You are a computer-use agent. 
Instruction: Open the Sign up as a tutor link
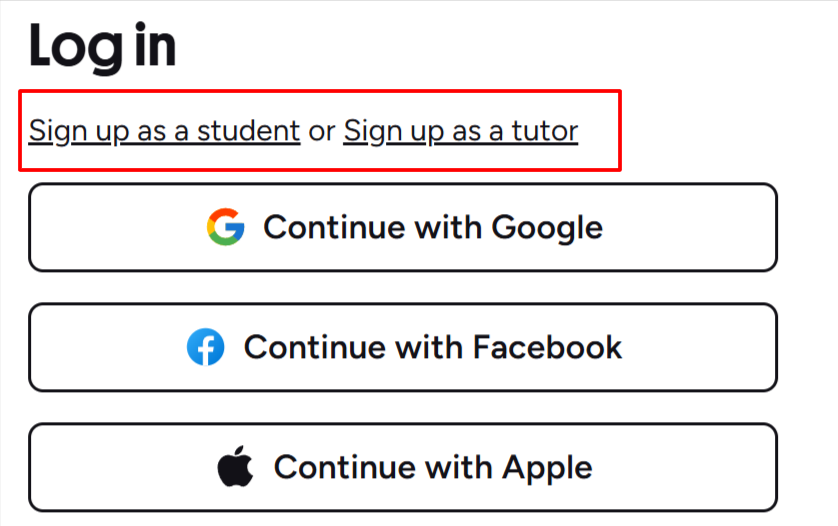click(x=460, y=131)
